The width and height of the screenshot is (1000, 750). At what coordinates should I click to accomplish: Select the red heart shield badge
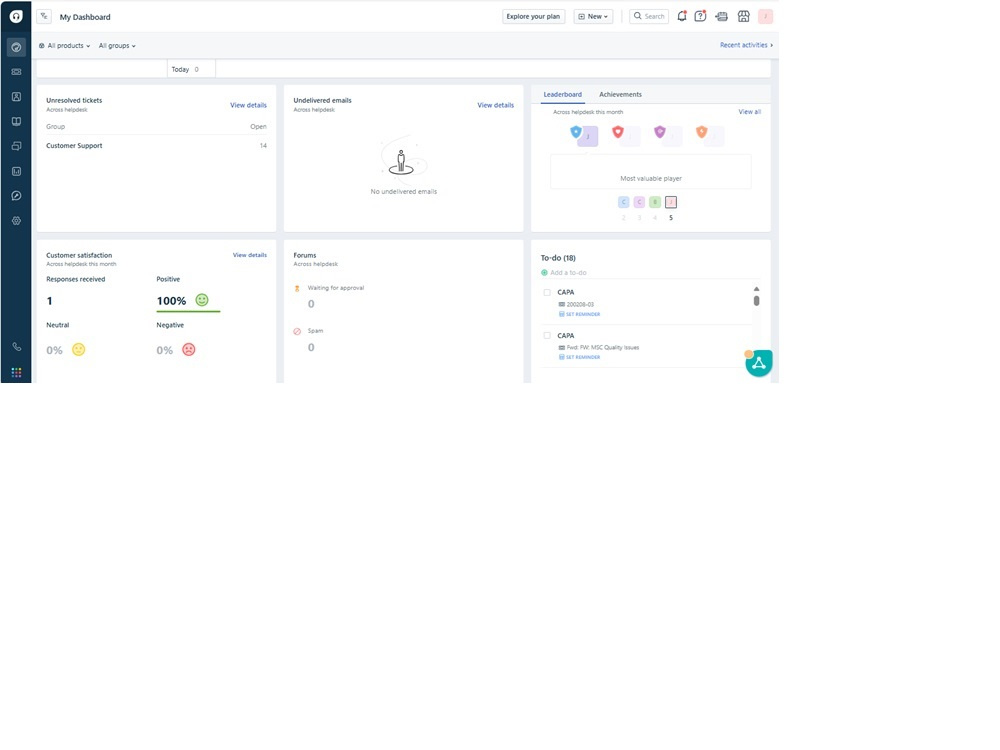pos(618,132)
